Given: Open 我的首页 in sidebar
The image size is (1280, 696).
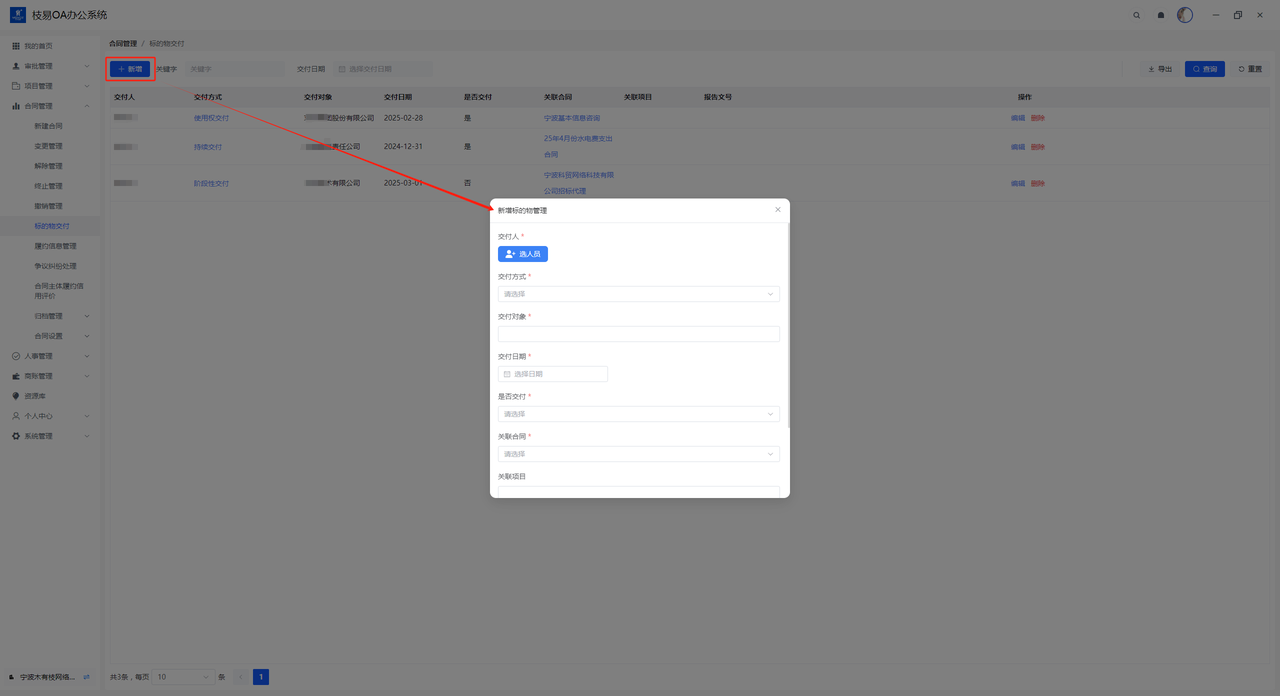Looking at the screenshot, I should point(38,46).
